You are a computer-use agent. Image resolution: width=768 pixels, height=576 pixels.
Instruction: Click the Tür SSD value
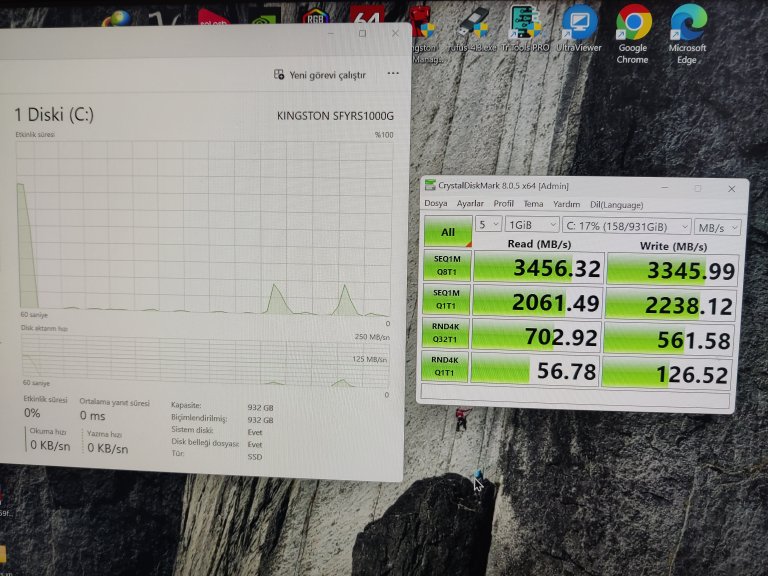[x=255, y=456]
